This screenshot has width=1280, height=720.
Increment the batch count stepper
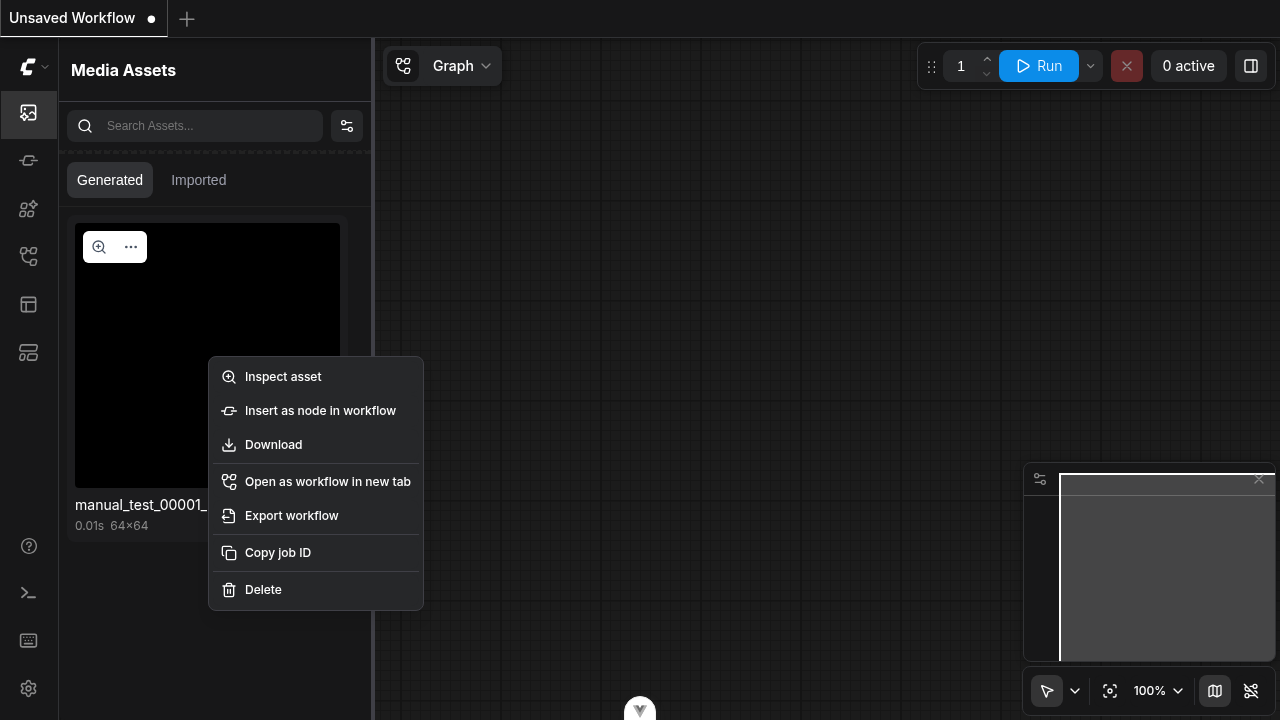pyautogui.click(x=987, y=59)
